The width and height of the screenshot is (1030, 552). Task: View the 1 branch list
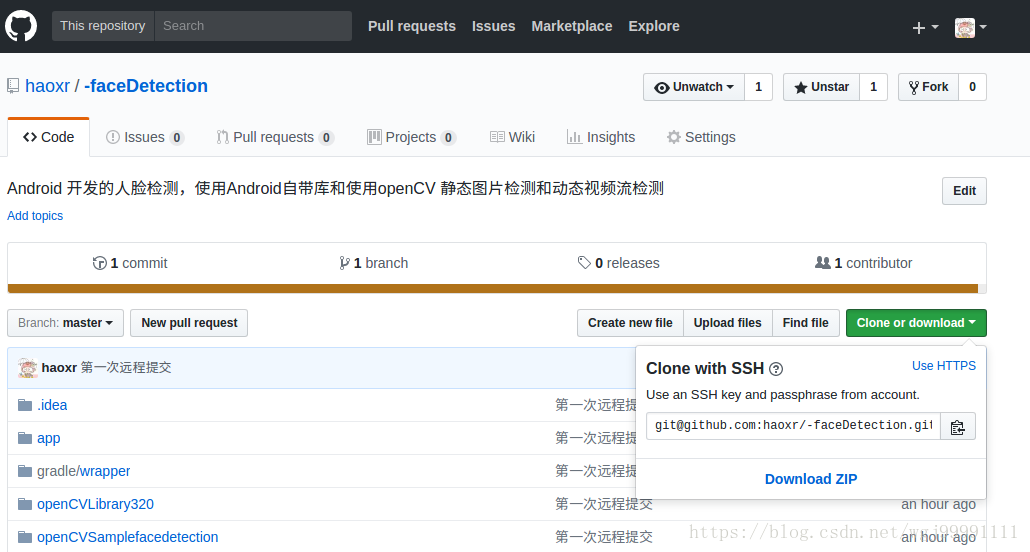(374, 263)
